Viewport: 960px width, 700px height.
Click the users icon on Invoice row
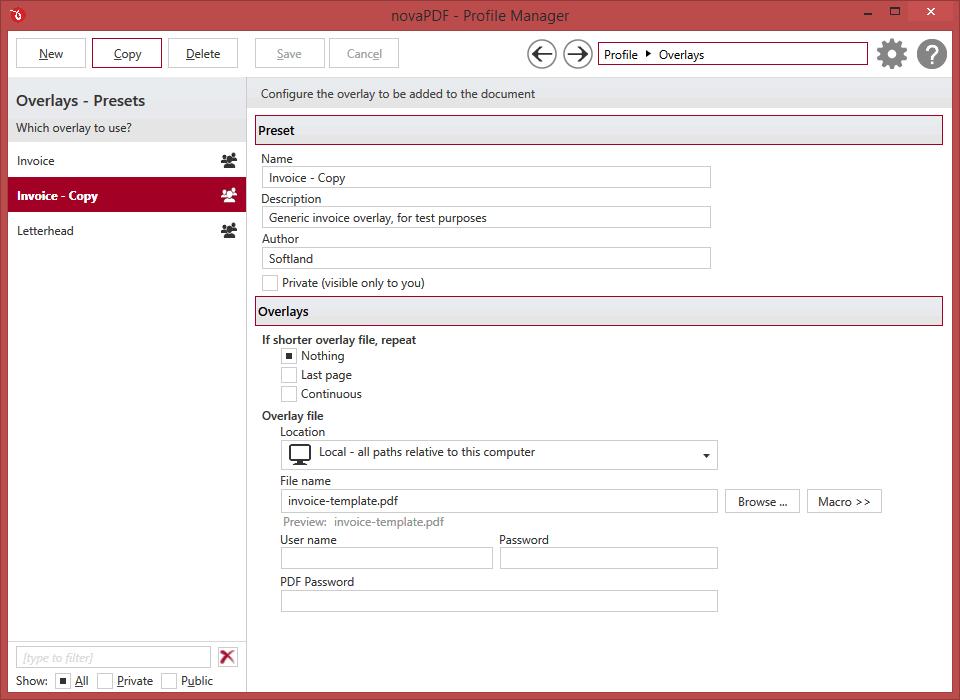pyautogui.click(x=229, y=160)
